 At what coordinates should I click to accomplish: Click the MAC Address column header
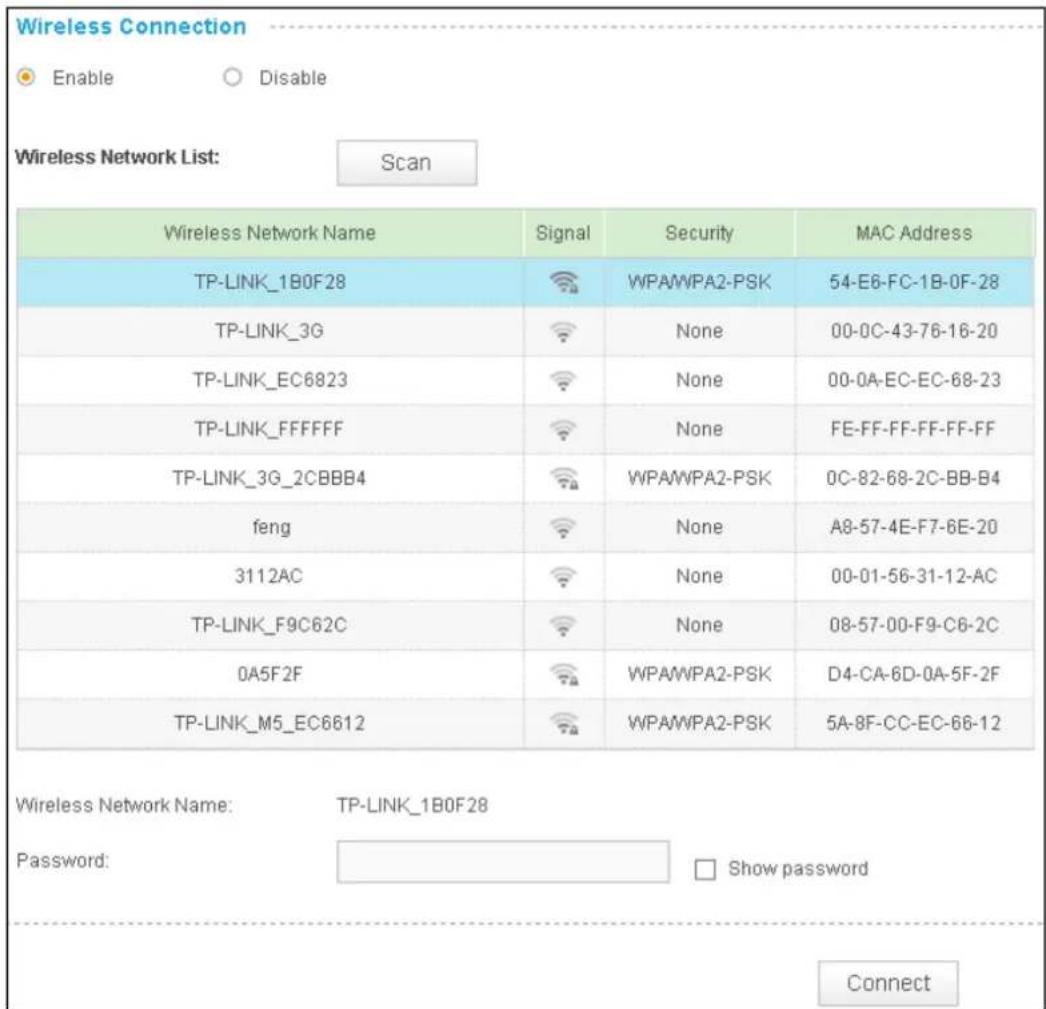tap(914, 233)
